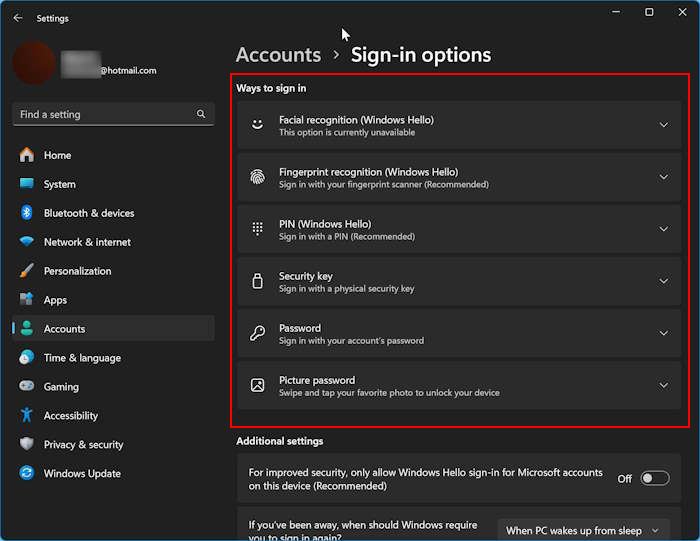Viewport: 700px width, 541px height.
Task: Click 'Sign in with a physical security key' text
Action: point(346,288)
